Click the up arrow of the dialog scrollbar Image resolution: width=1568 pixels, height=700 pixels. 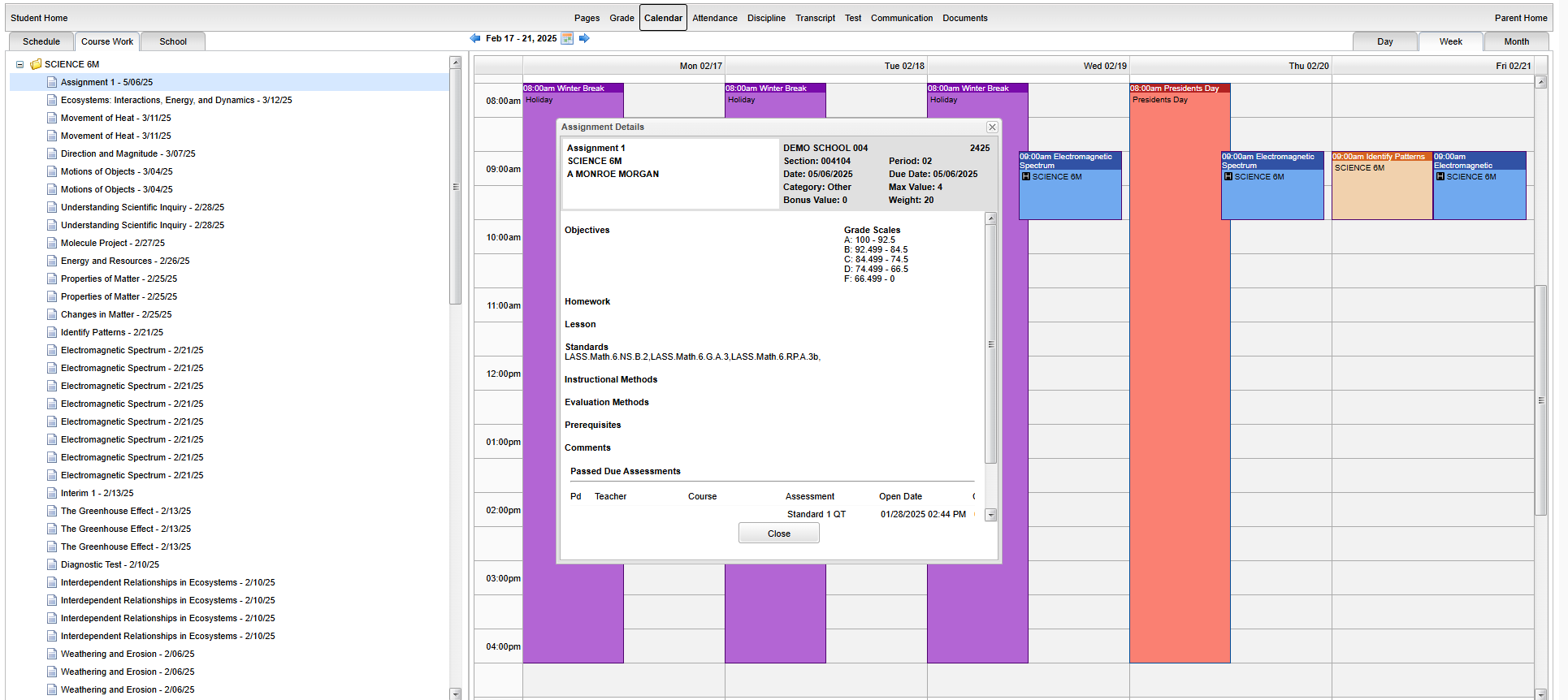point(990,218)
